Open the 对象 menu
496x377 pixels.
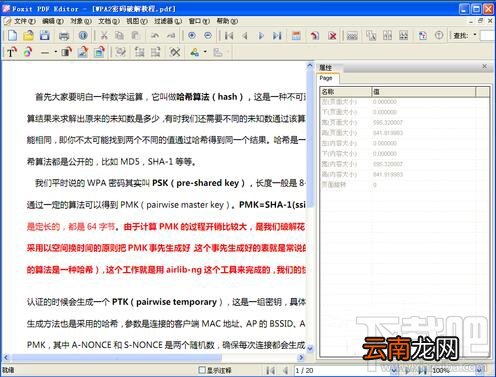tap(81, 21)
